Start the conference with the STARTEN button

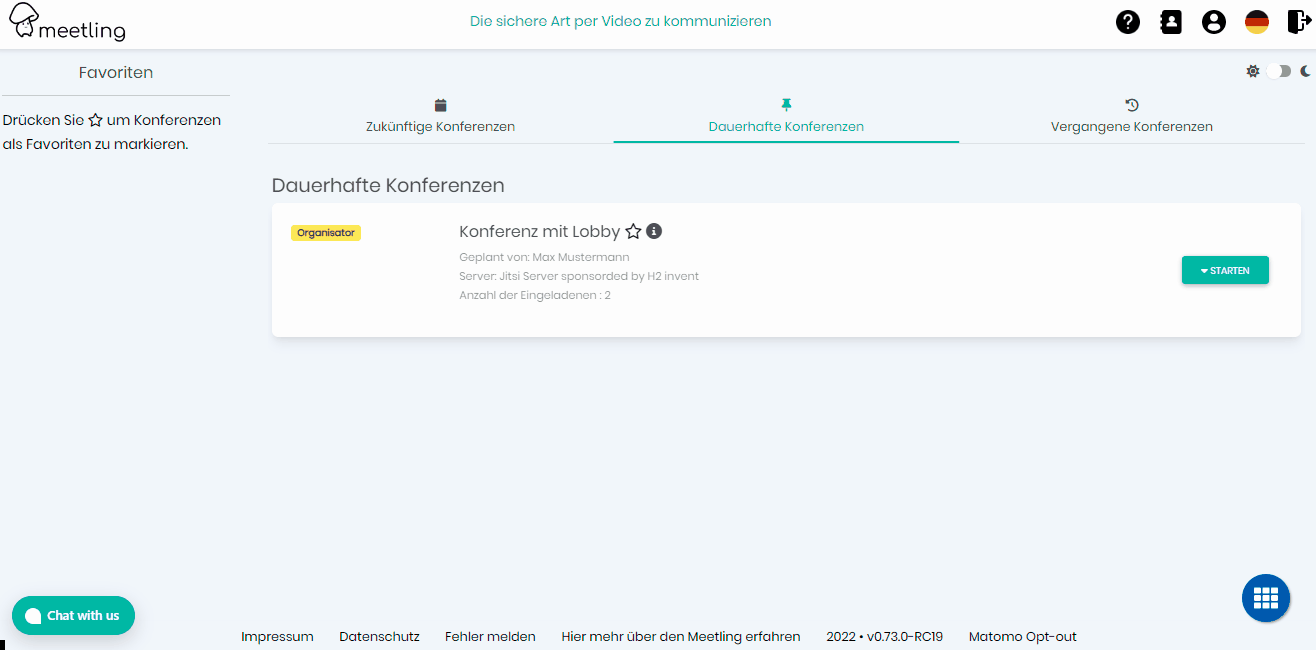[1232, 270]
